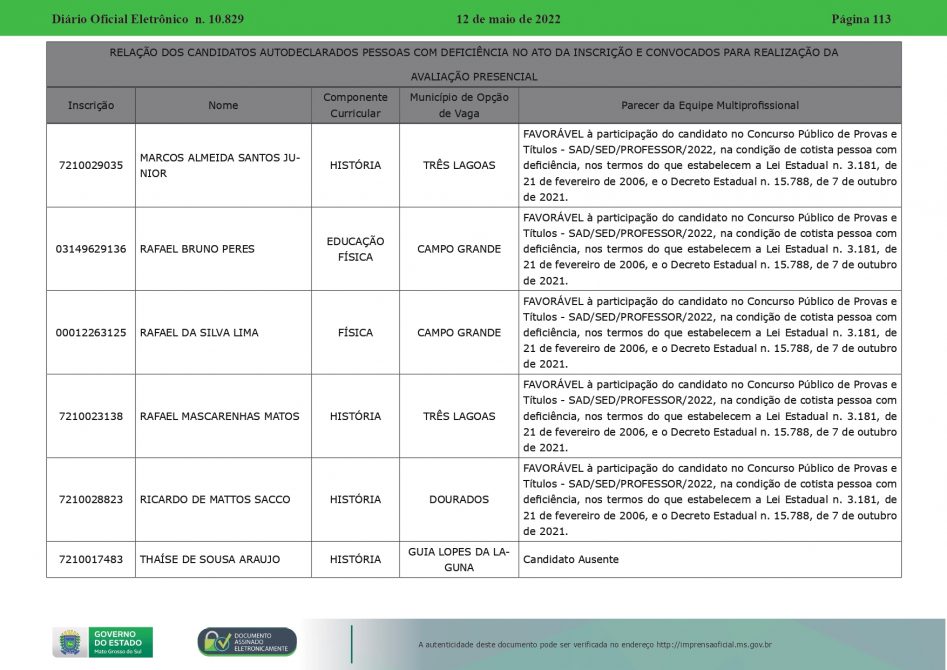Click the Mato Grosso do Sul coat of arms
This screenshot has height=670, width=947.
point(69,642)
